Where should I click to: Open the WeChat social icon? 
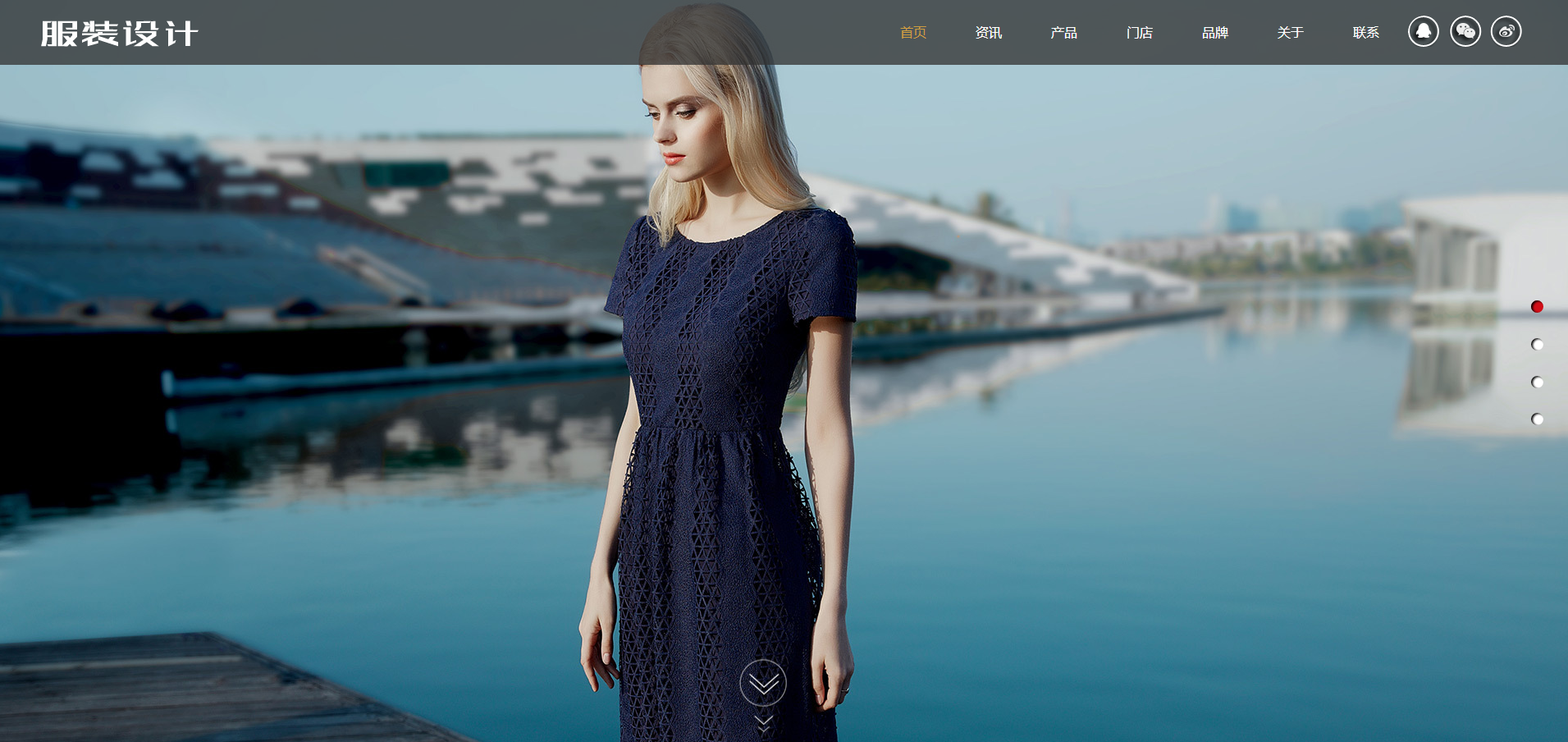pos(1465,32)
